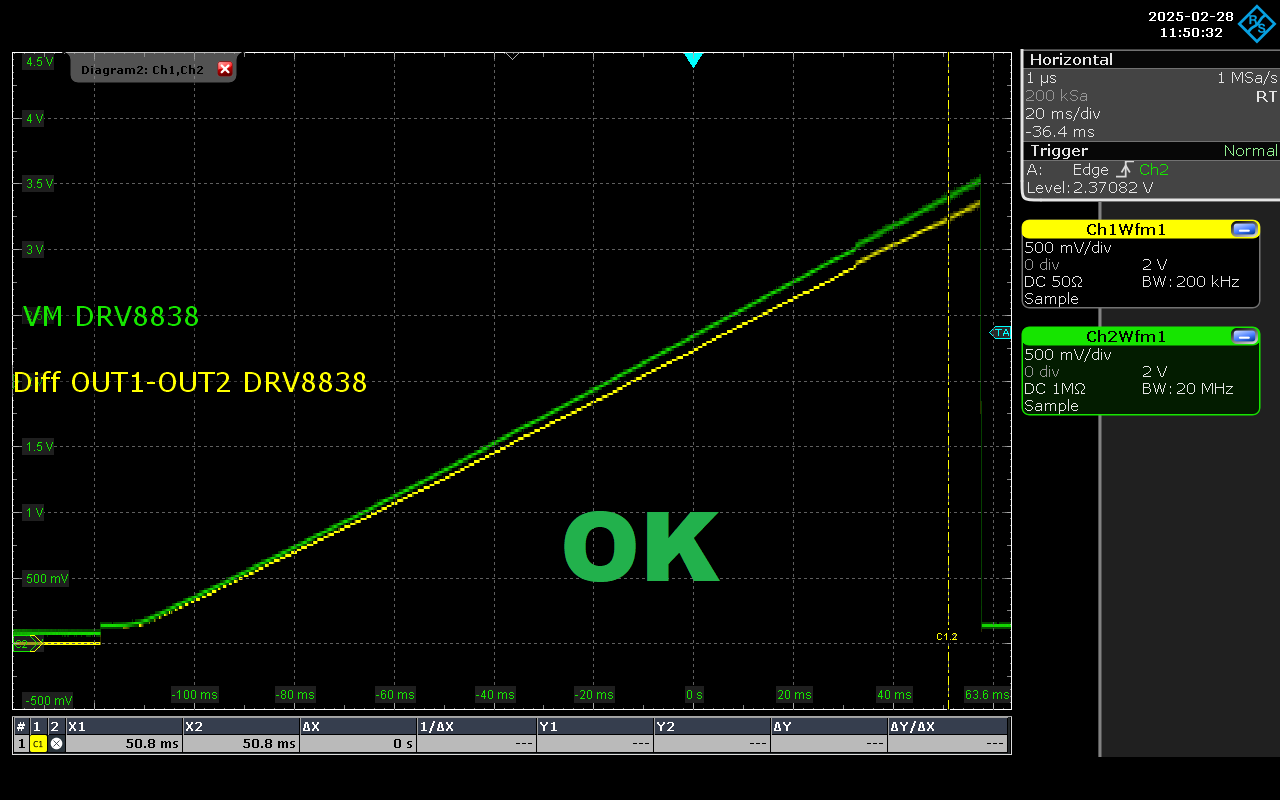Click Ch2Wfm1's Sample acquisition text
The height and width of the screenshot is (800, 1280).
coord(1052,406)
